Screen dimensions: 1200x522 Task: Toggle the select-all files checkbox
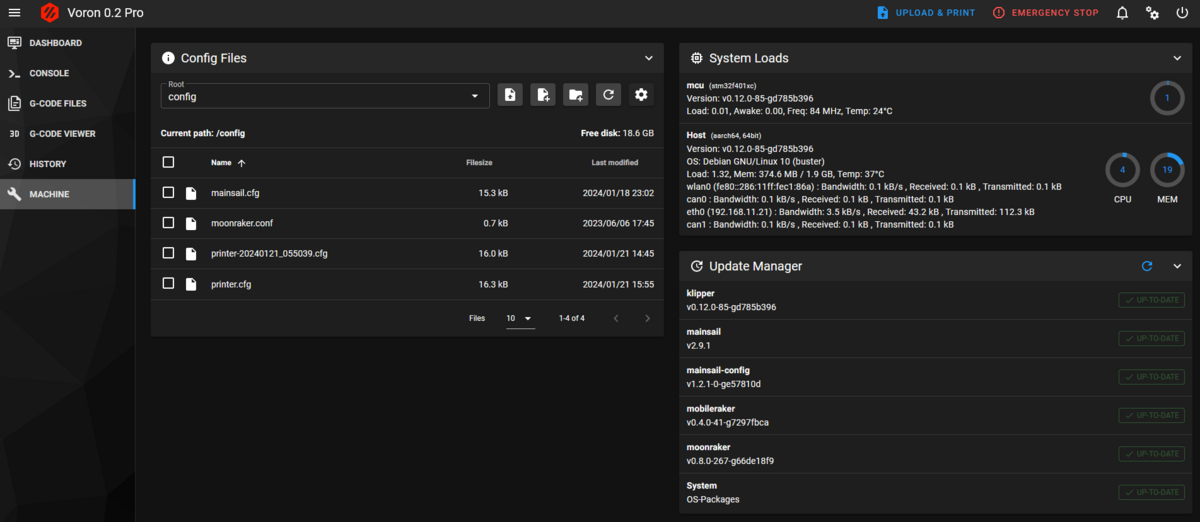tap(168, 162)
